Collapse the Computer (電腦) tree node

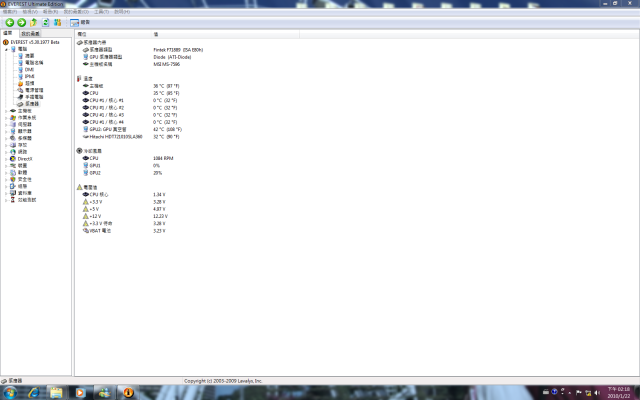6,49
